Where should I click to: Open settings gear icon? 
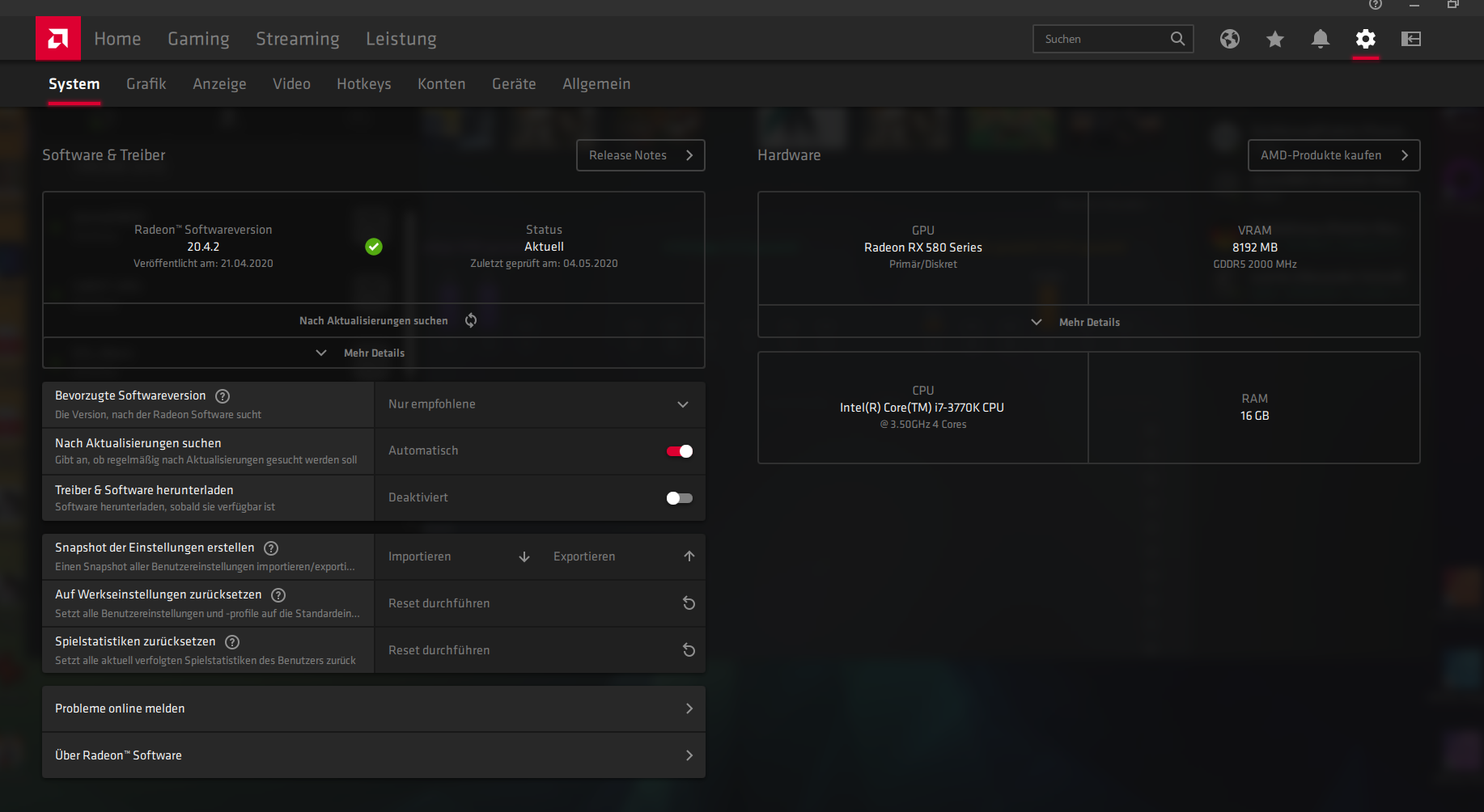pos(1366,39)
